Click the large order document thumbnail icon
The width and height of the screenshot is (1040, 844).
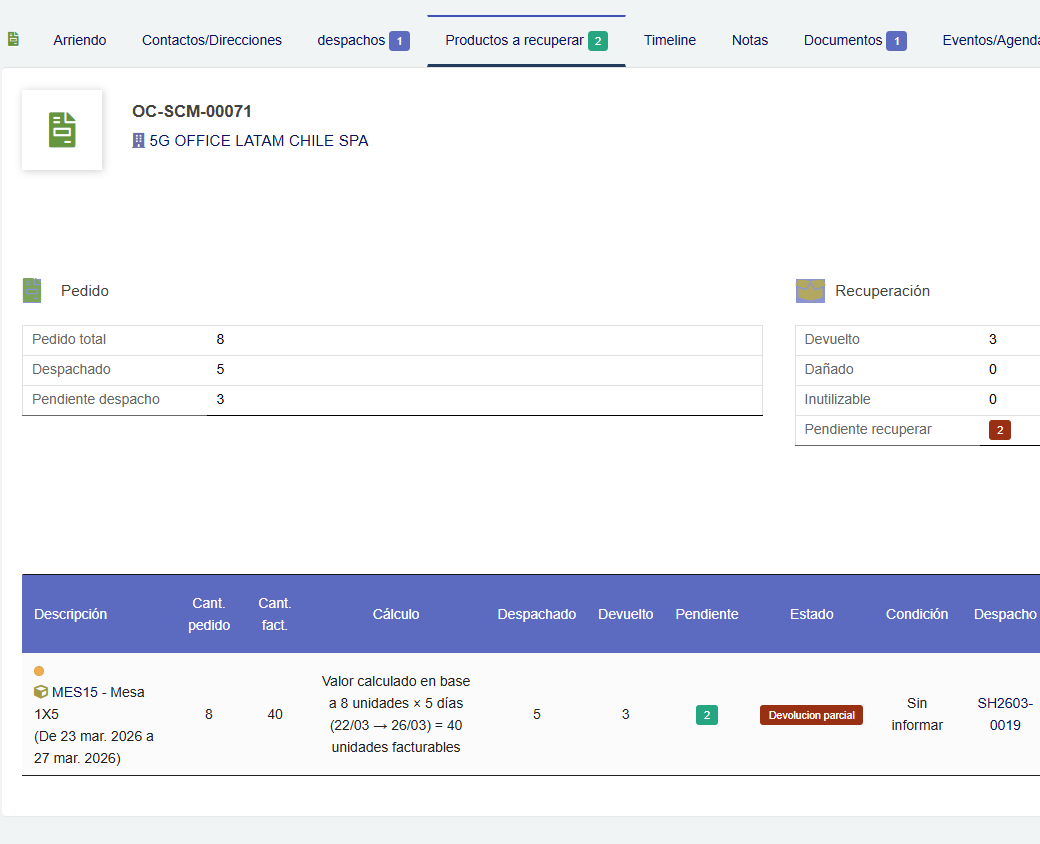pyautogui.click(x=62, y=130)
